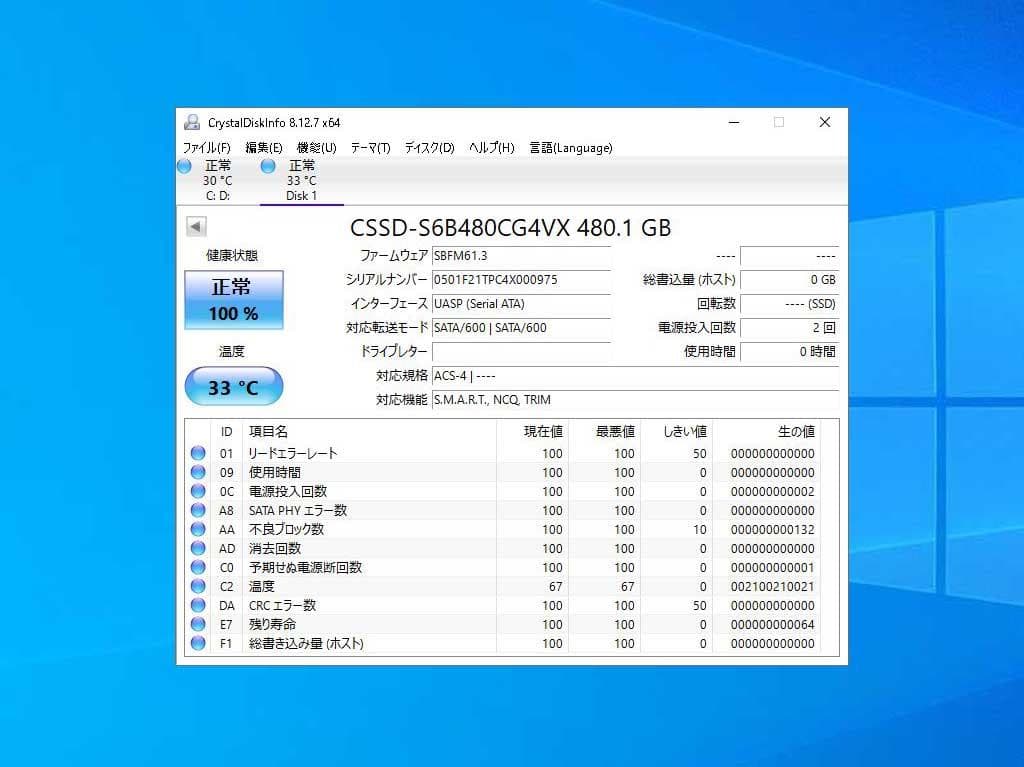Click the CrystalDiskInfo title bar icon
Image resolution: width=1024 pixels, height=767 pixels.
[191, 121]
